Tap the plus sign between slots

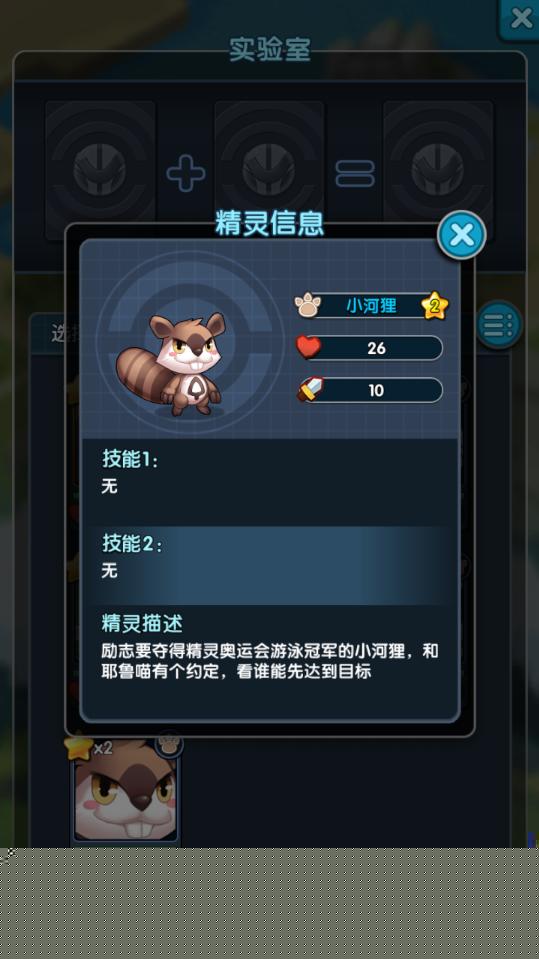click(x=186, y=173)
